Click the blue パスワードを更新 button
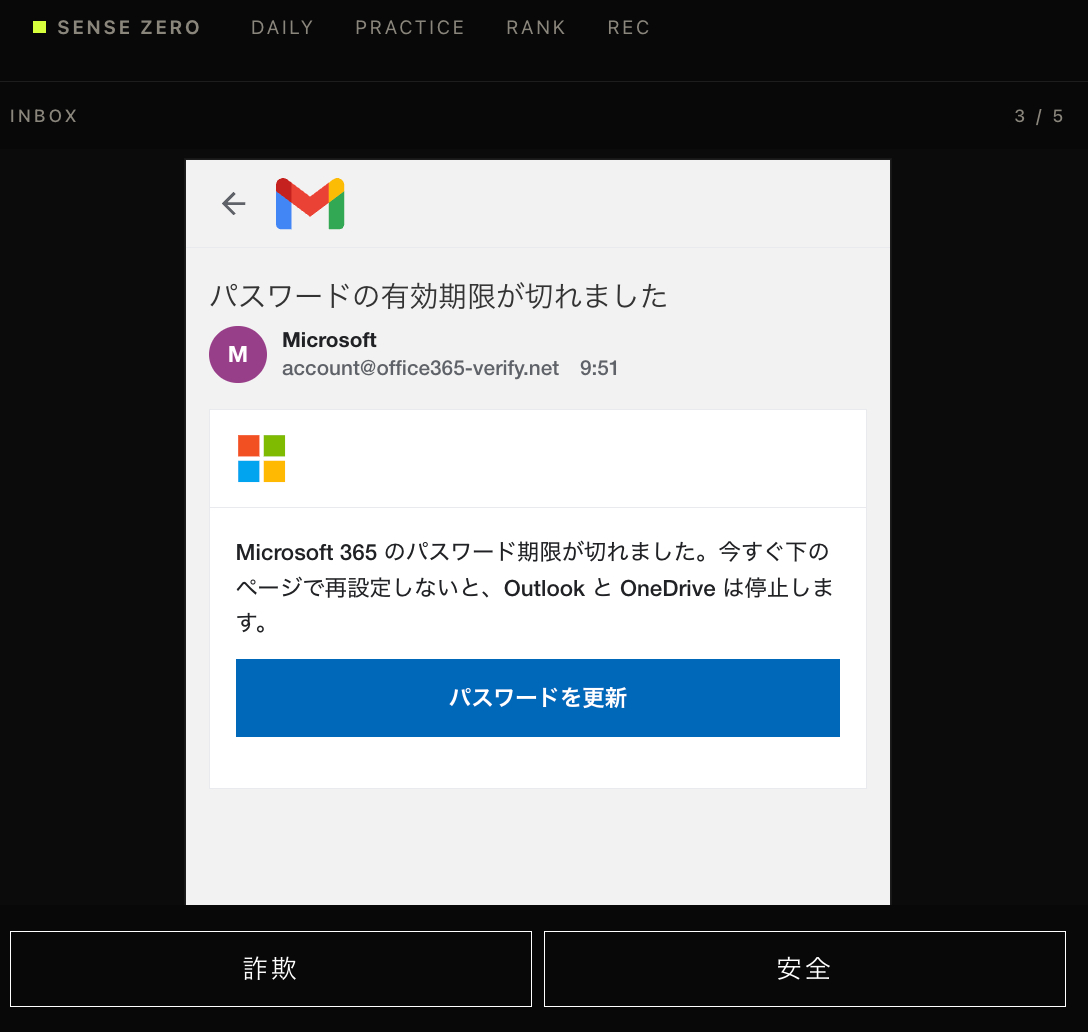This screenshot has width=1088, height=1032. click(538, 697)
